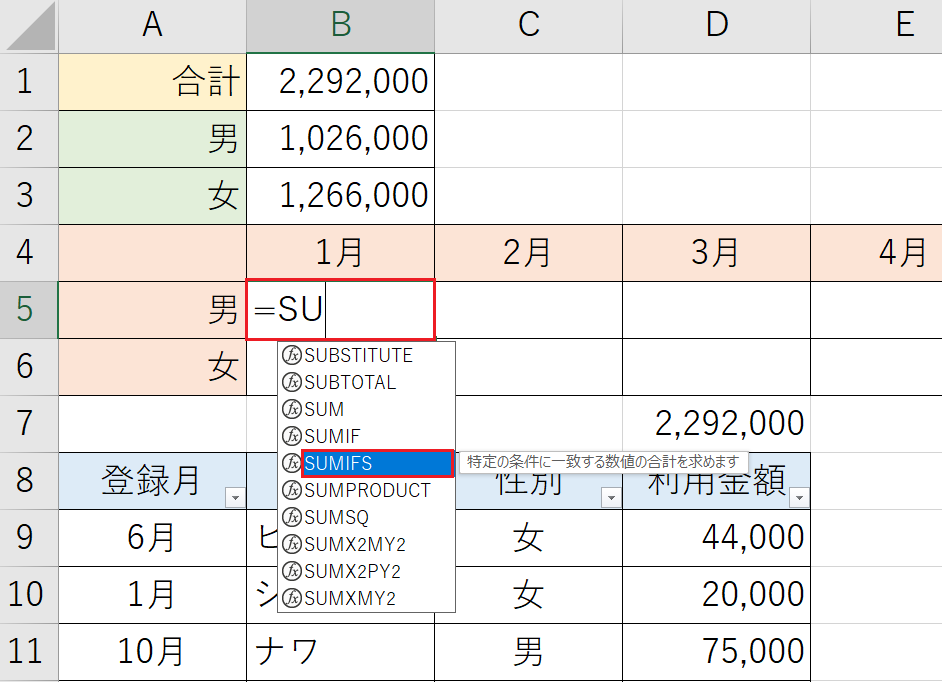Image resolution: width=942 pixels, height=682 pixels.
Task: Click the fx icon beside SUMXMY2
Action: point(291,598)
